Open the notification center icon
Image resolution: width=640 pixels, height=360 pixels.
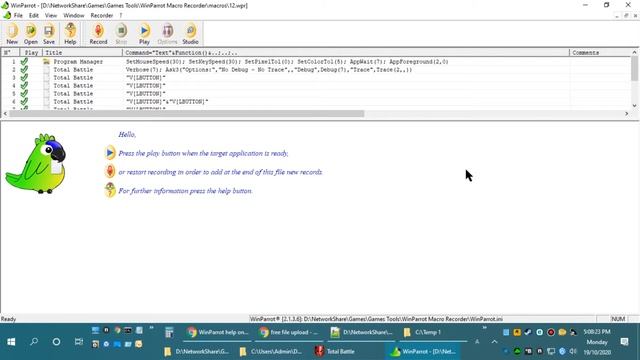(x=624, y=342)
